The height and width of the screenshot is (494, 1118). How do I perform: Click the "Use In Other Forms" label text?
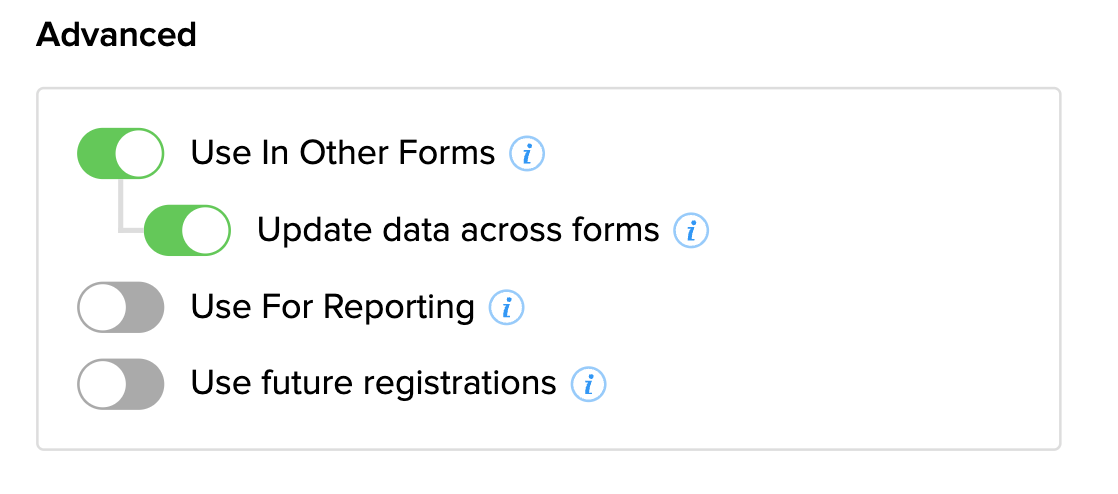pyautogui.click(x=343, y=153)
